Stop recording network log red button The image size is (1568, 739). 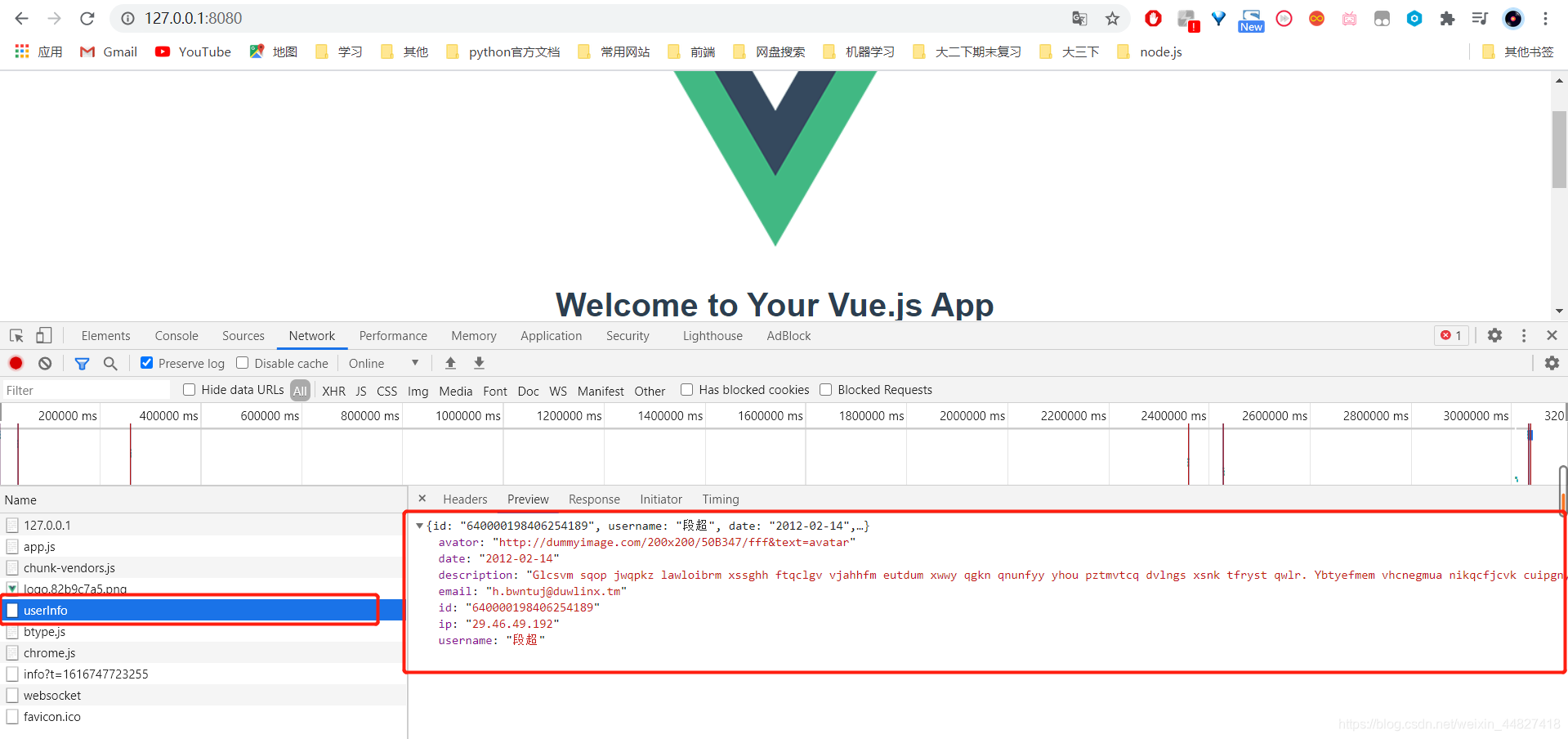[x=16, y=363]
